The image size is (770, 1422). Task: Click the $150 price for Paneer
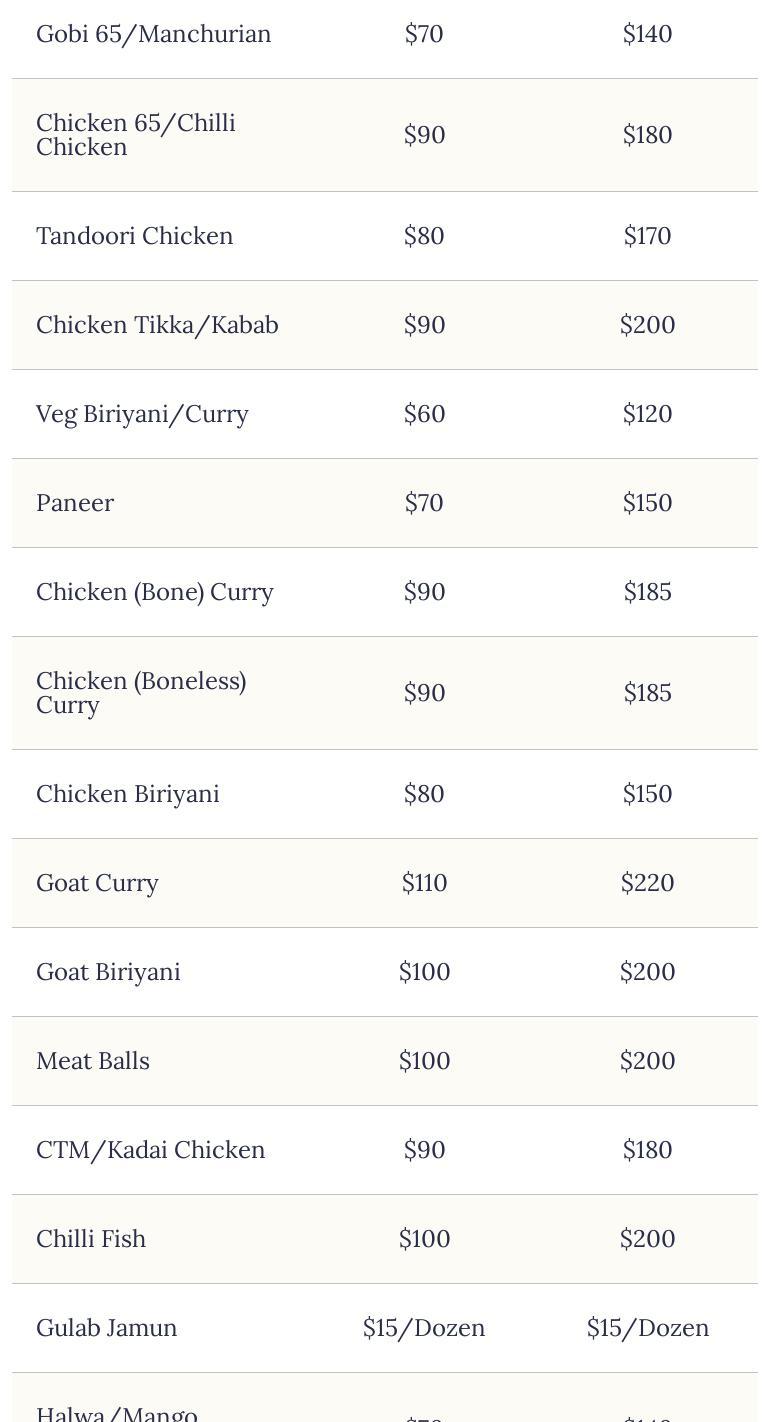[x=647, y=503]
